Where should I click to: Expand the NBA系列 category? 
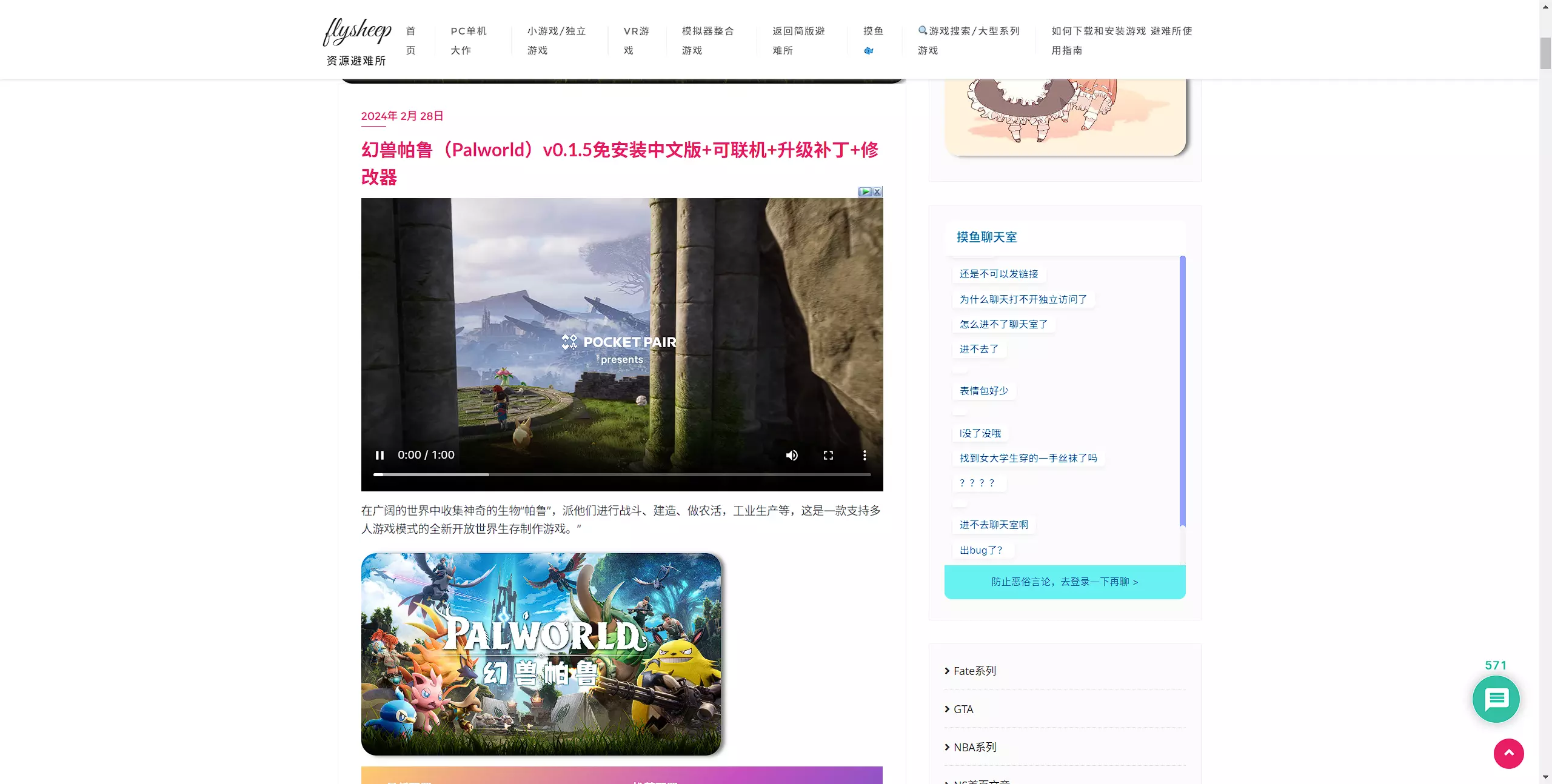pyautogui.click(x=974, y=747)
